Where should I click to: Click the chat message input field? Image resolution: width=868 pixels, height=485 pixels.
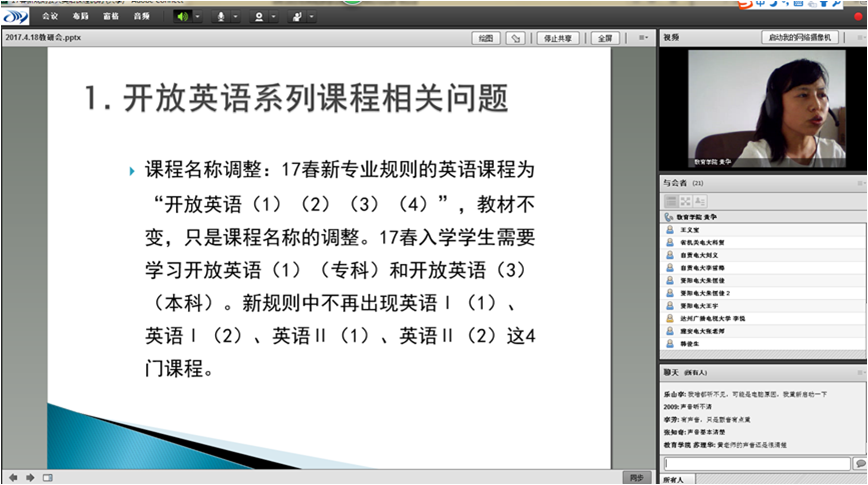pos(757,463)
